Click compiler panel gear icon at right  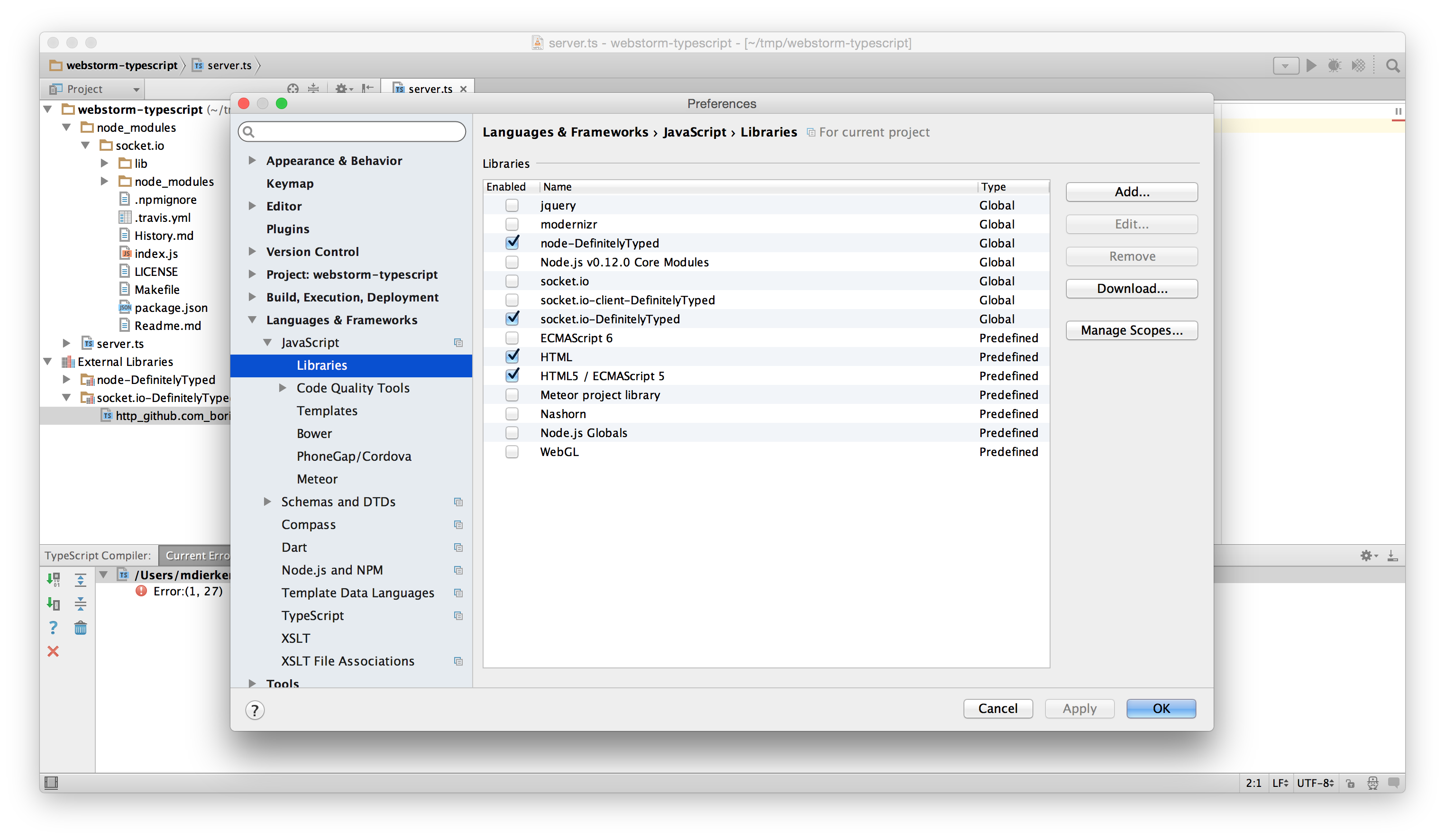pos(1368,556)
